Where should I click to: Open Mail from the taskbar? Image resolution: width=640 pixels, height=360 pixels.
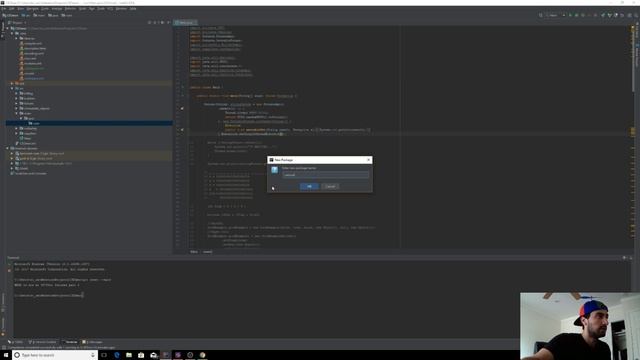[153, 355]
